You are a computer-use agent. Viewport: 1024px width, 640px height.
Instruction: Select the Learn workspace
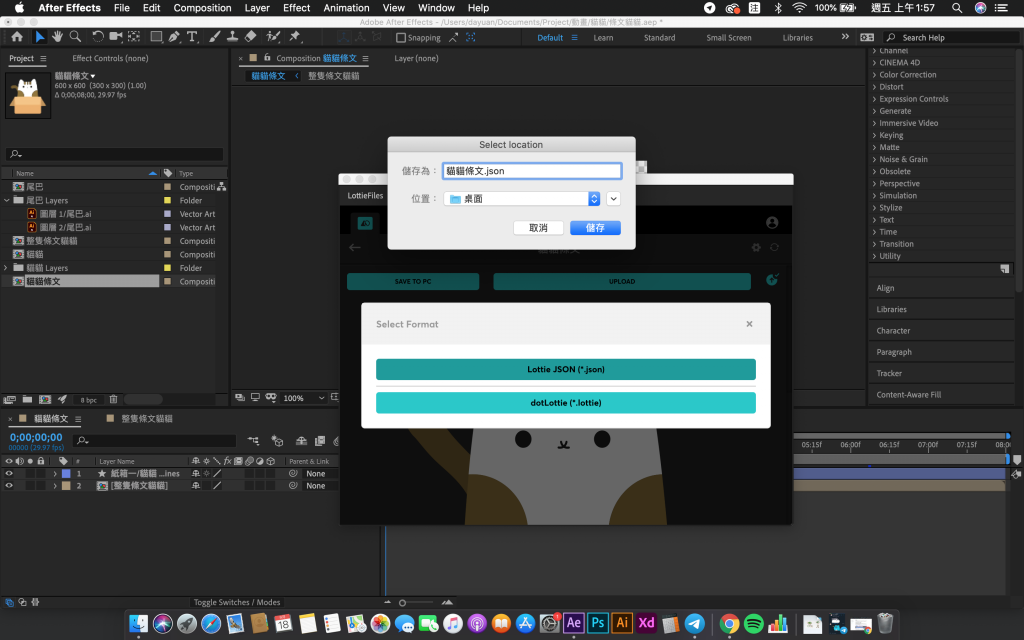(x=603, y=38)
